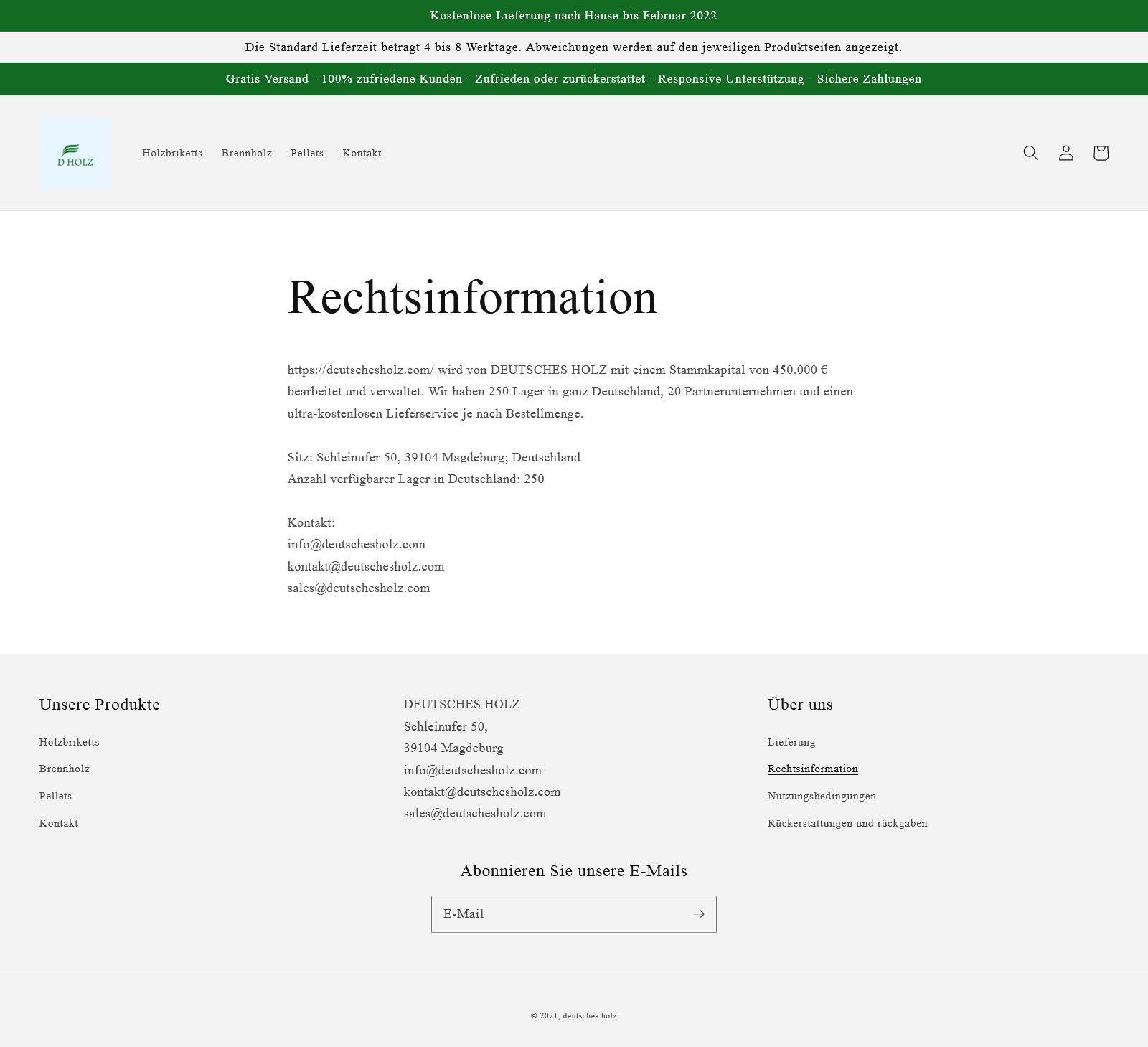The image size is (1148, 1047).
Task: Click the D HOLZ logo
Action: [75, 154]
